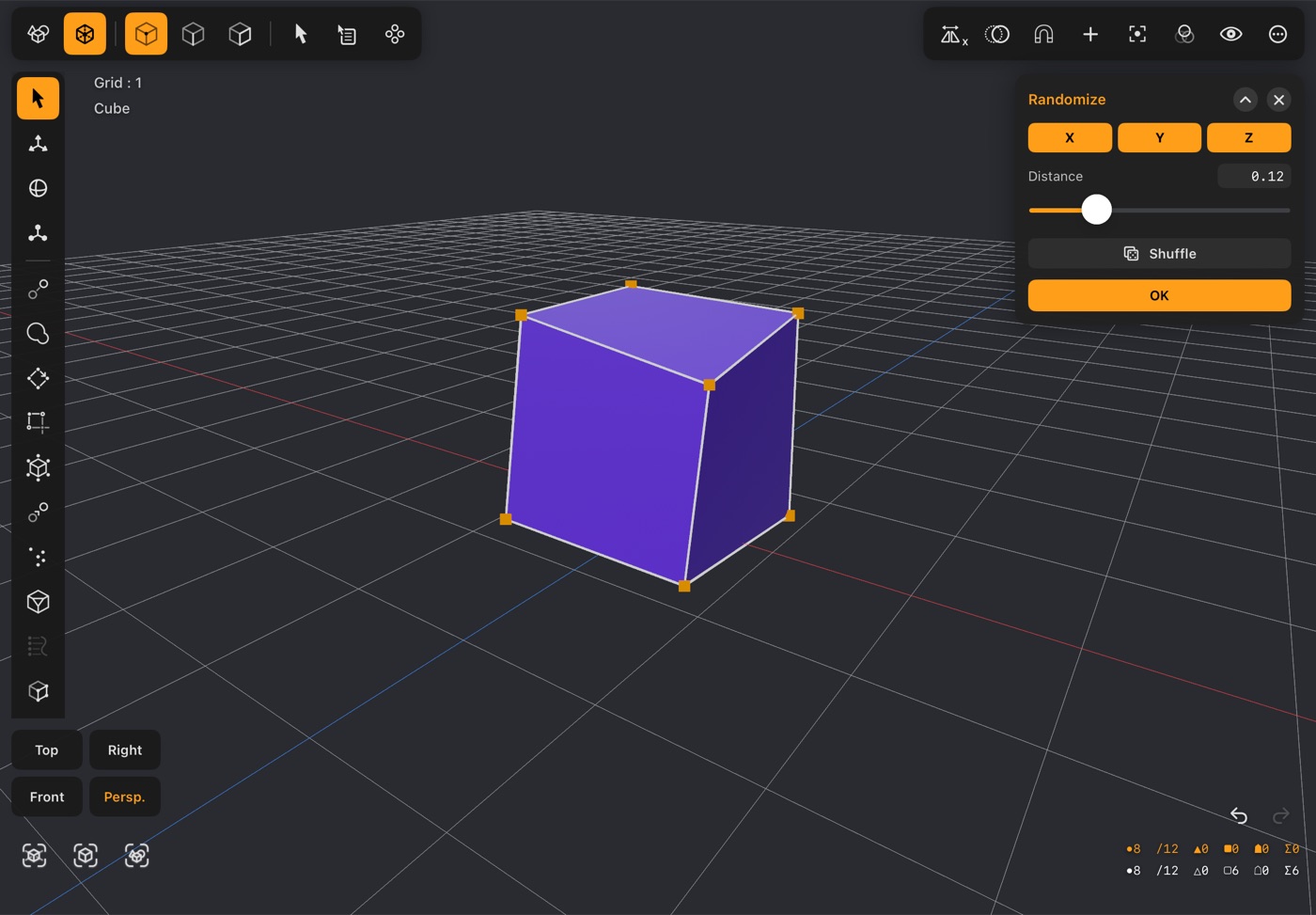Open the list selection icon in top toolbar
Viewport: 1316px width, 915px height.
point(347,35)
